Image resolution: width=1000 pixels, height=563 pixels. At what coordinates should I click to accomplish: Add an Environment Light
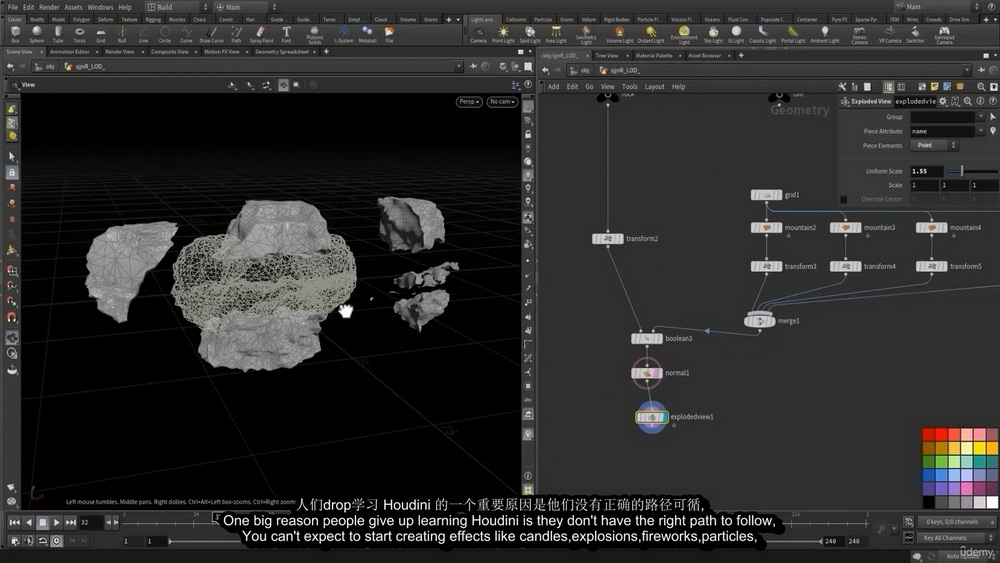684,35
